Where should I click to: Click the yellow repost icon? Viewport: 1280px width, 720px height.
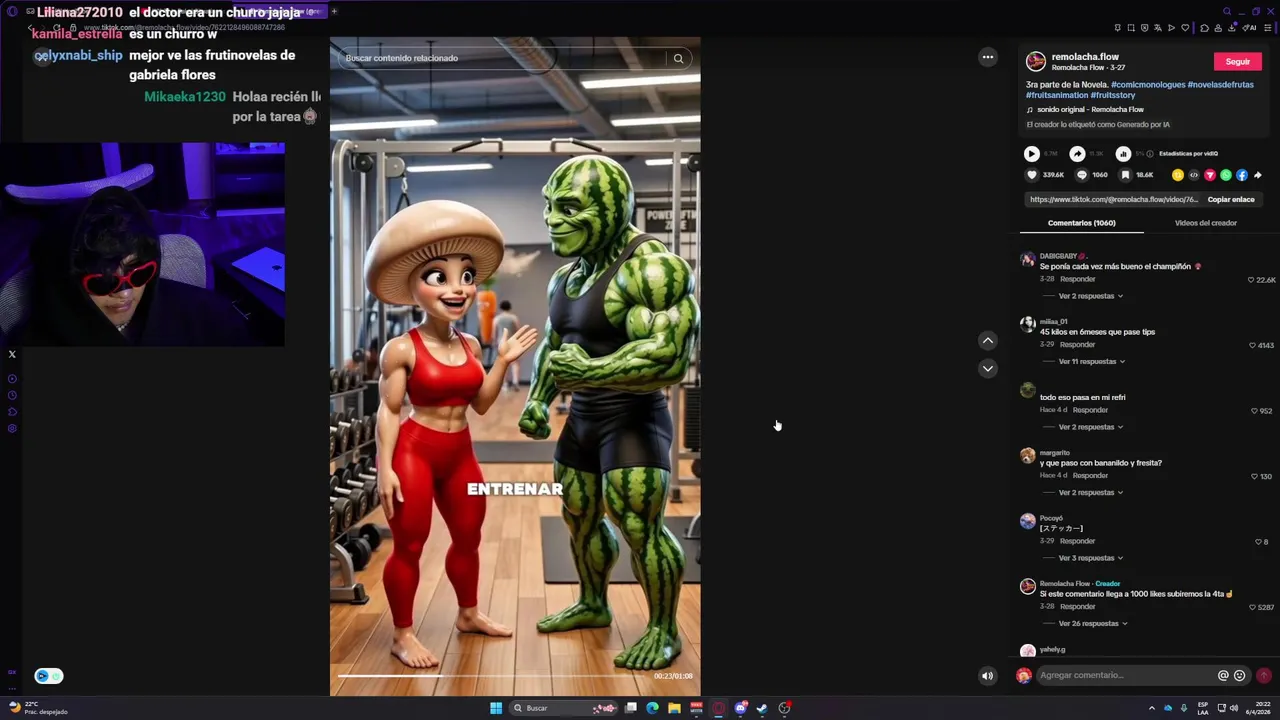click(1177, 175)
